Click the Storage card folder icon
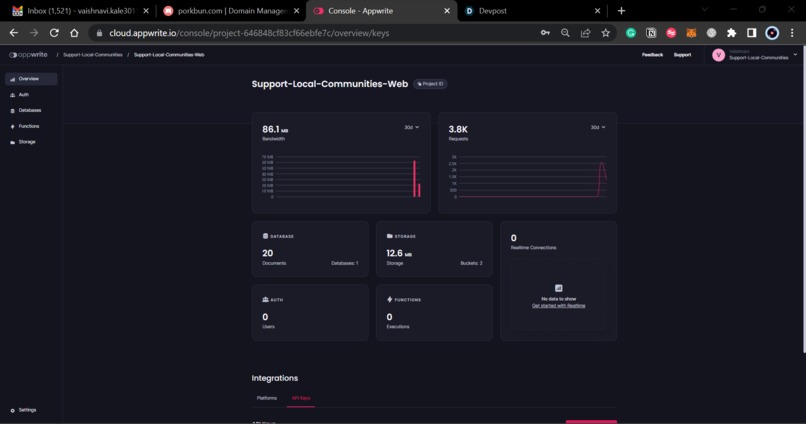 coord(390,236)
